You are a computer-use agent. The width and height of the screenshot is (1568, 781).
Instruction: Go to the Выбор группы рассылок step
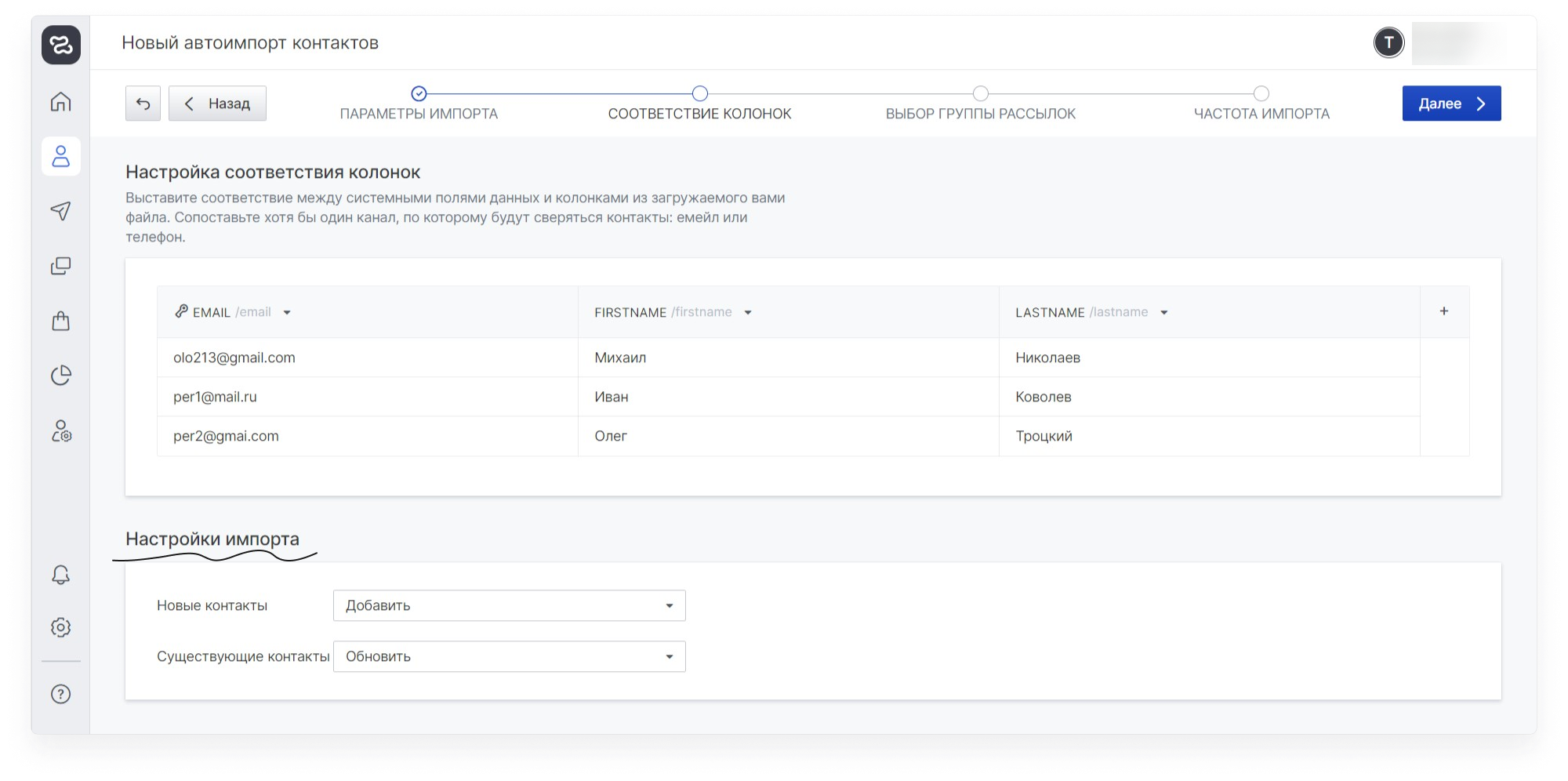point(980,104)
